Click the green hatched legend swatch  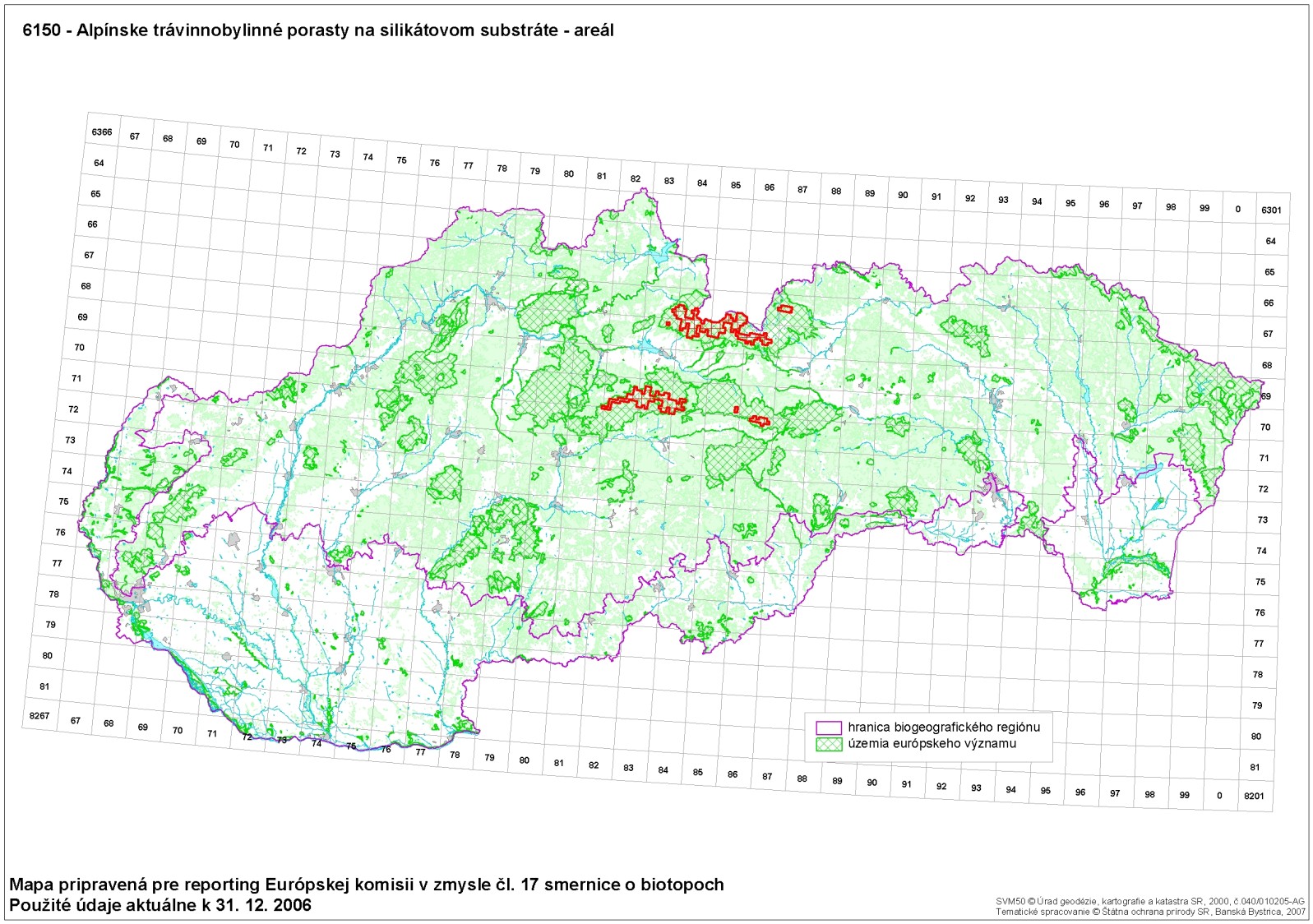[x=829, y=744]
